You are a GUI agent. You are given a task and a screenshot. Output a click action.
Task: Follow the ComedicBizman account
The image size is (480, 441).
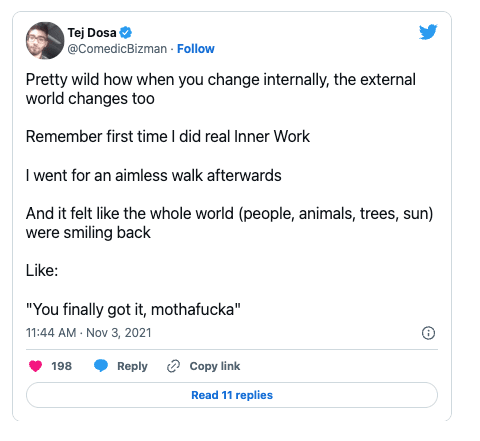[196, 49]
